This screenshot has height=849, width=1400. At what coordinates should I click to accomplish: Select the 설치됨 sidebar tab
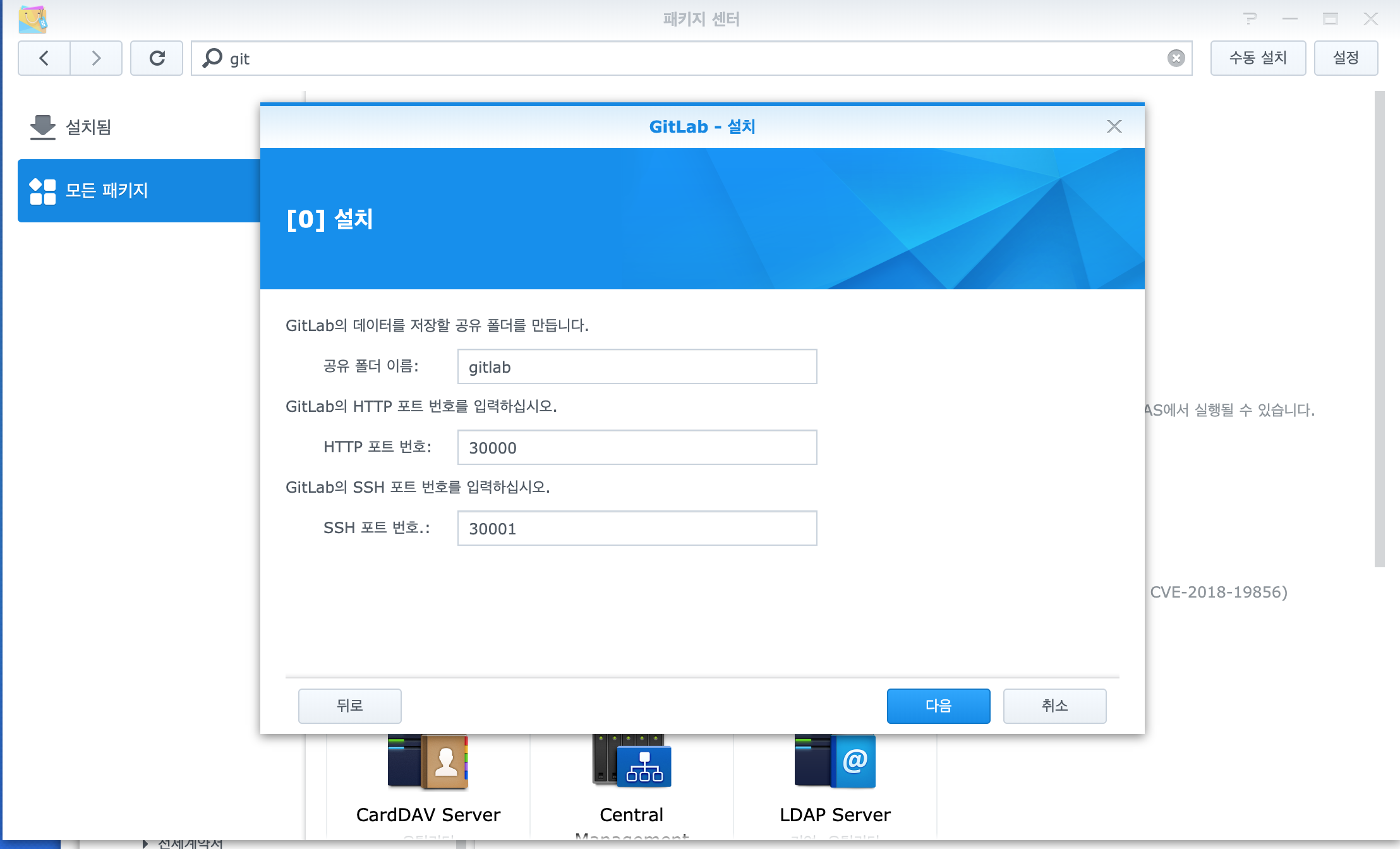click(88, 127)
